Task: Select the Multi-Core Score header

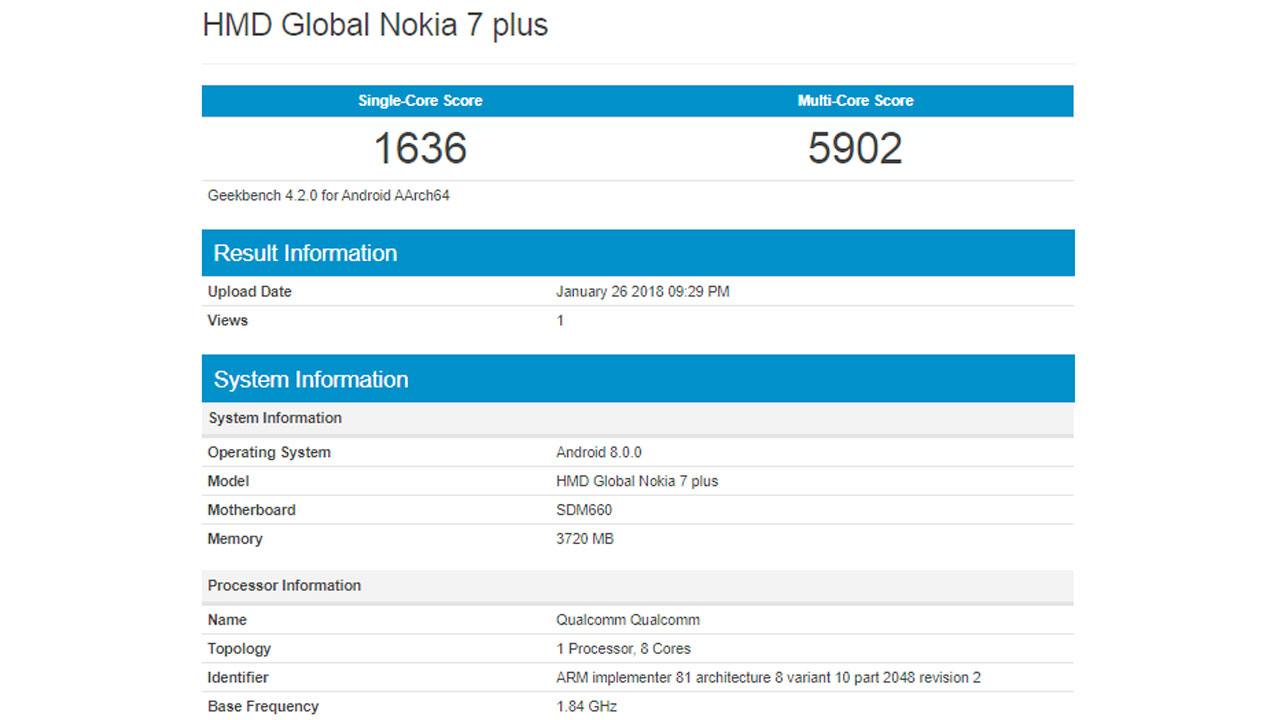Action: click(855, 100)
